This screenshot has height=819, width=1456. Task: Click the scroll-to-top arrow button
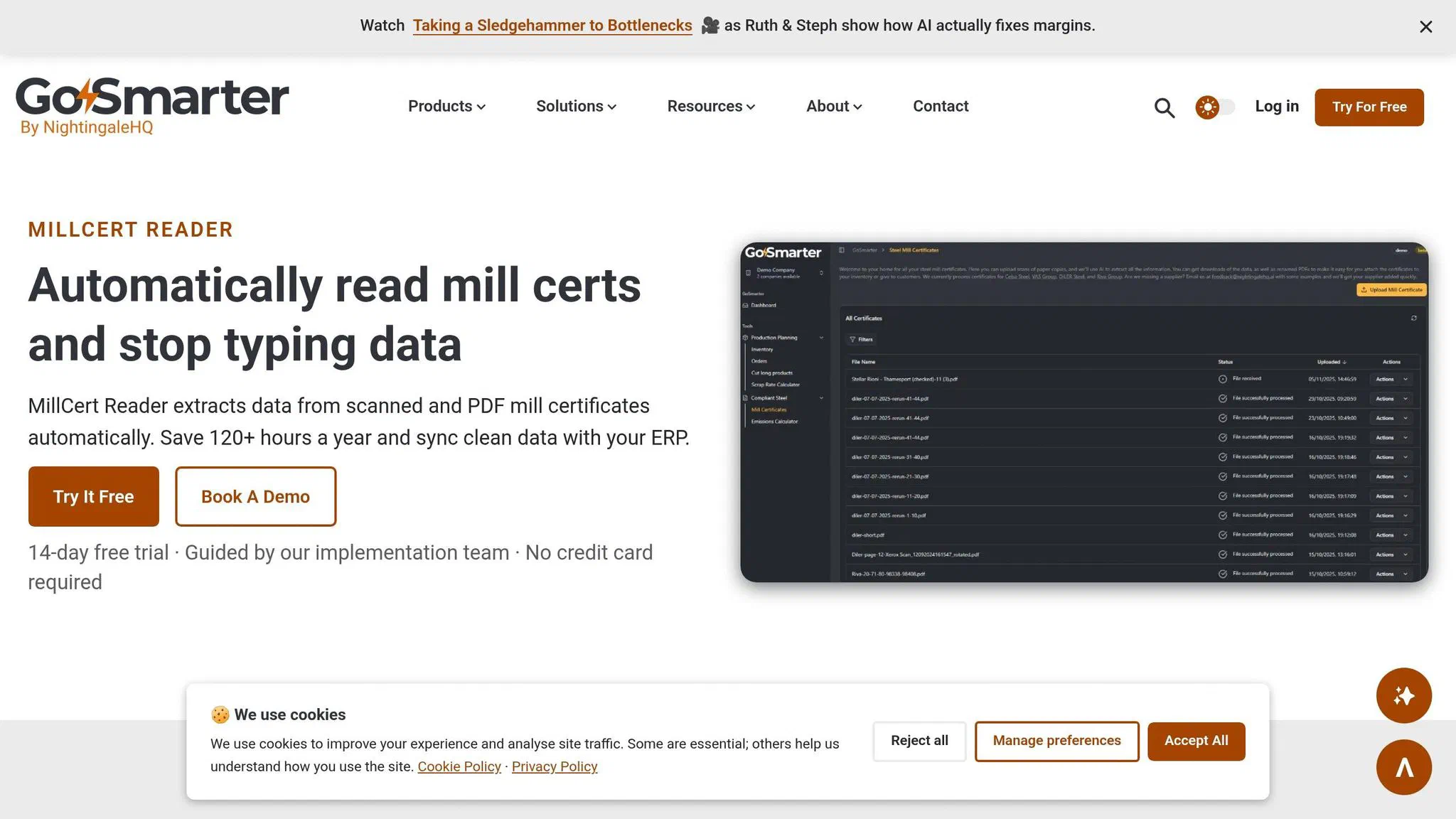[x=1403, y=767]
